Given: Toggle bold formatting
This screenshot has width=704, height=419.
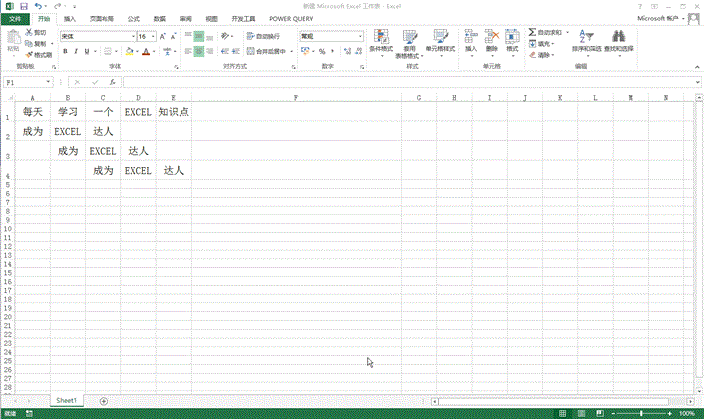Looking at the screenshot, I should pos(64,51).
